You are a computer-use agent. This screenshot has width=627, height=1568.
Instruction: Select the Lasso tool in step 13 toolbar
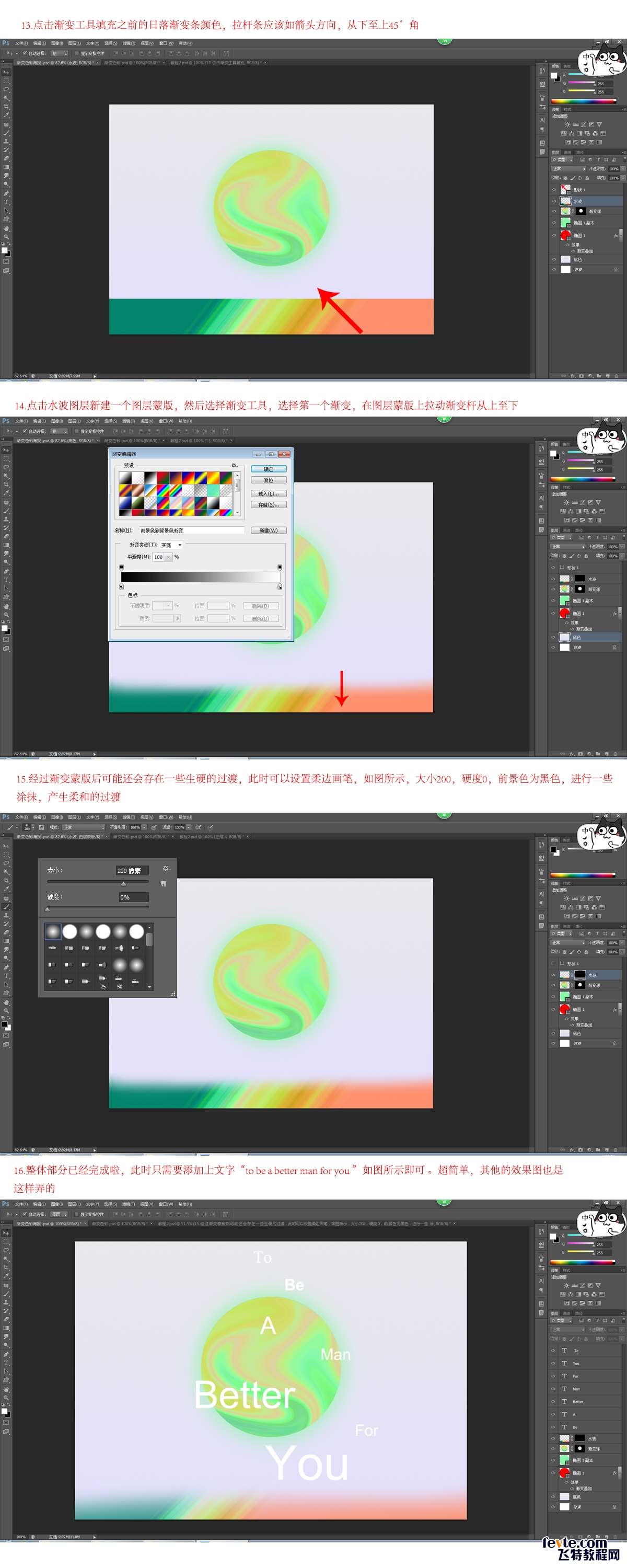[x=6, y=89]
